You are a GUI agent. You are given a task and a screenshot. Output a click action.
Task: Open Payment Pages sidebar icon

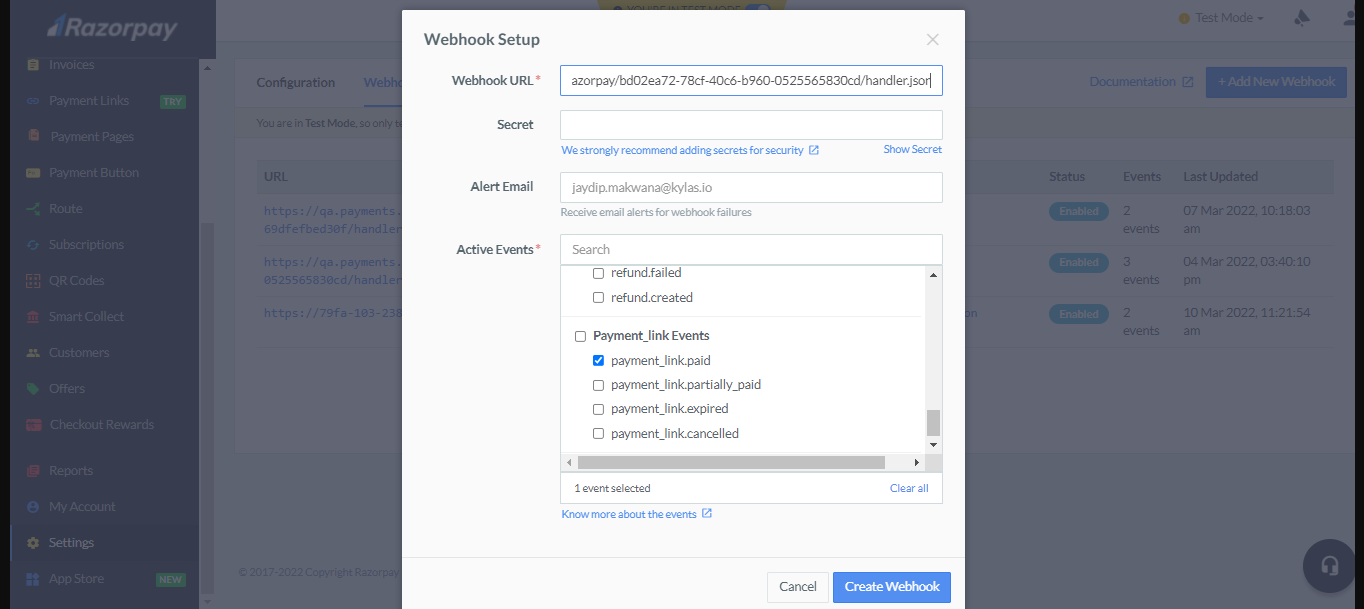33,136
